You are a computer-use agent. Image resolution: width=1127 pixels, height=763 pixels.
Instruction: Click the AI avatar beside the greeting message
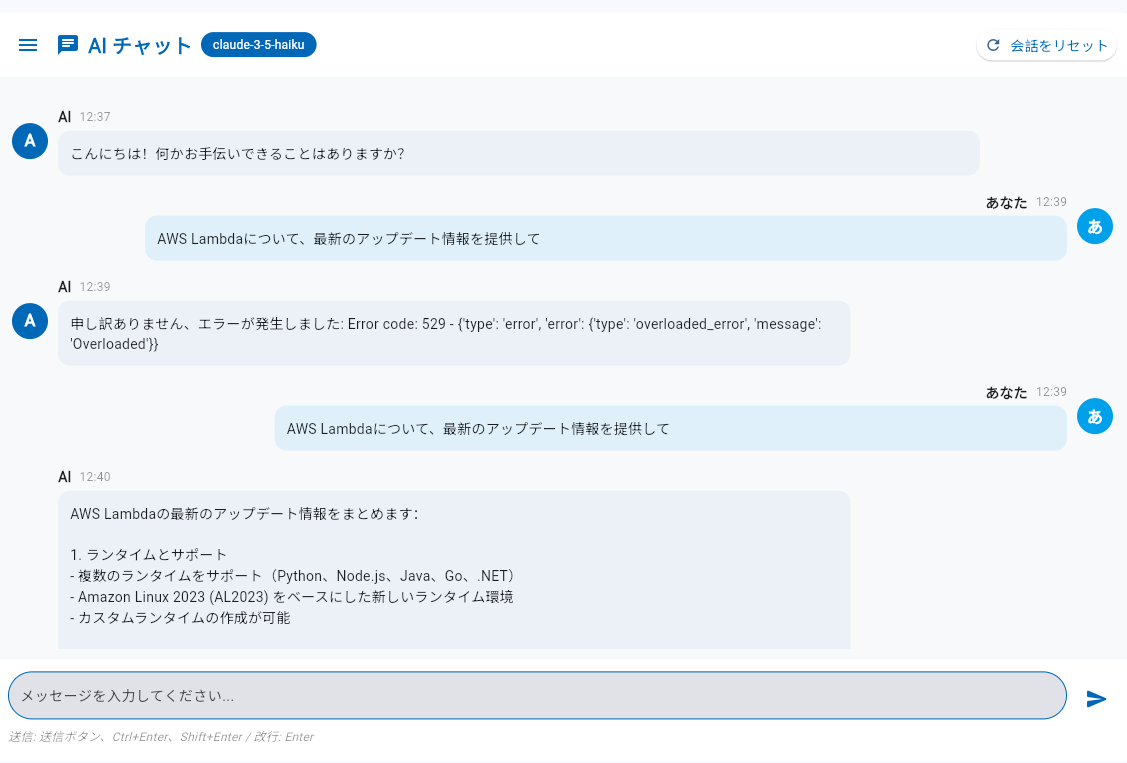30,141
